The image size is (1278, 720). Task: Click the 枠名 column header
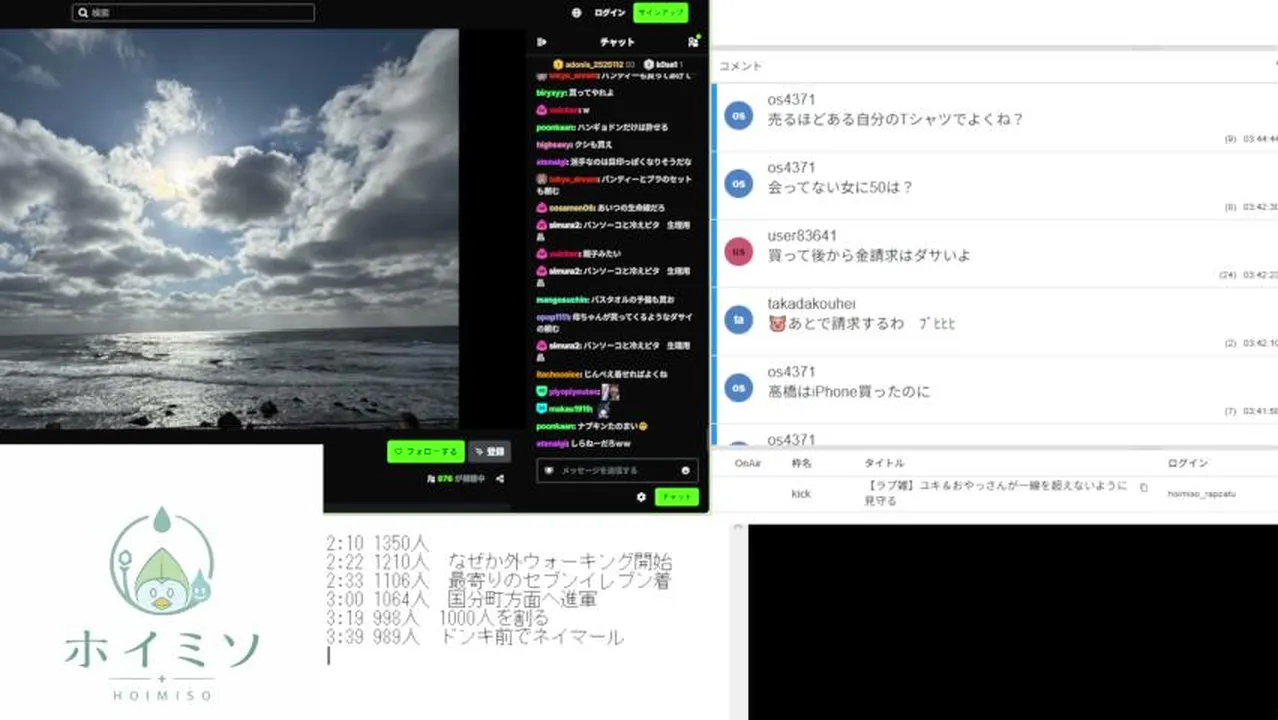click(802, 464)
